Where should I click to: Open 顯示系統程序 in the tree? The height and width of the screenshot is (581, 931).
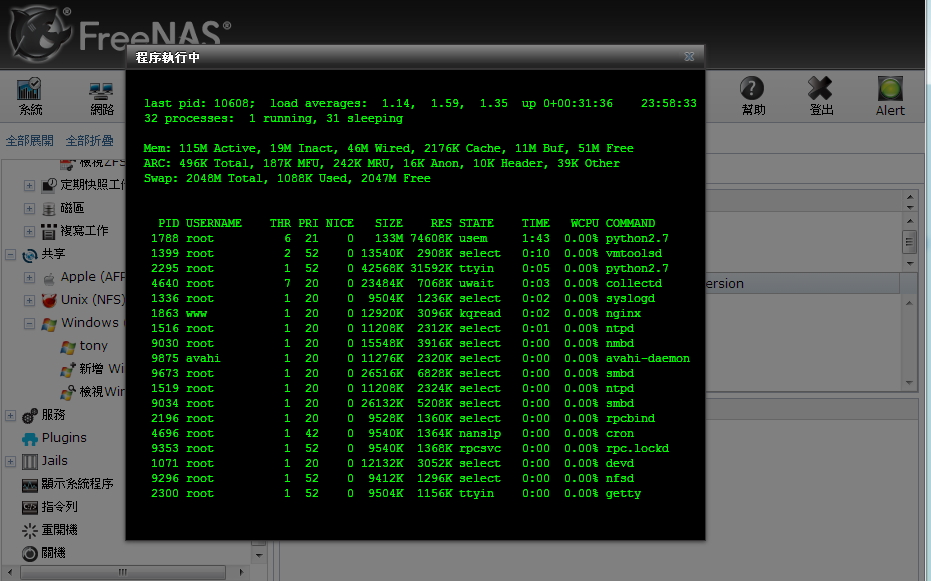point(67,484)
